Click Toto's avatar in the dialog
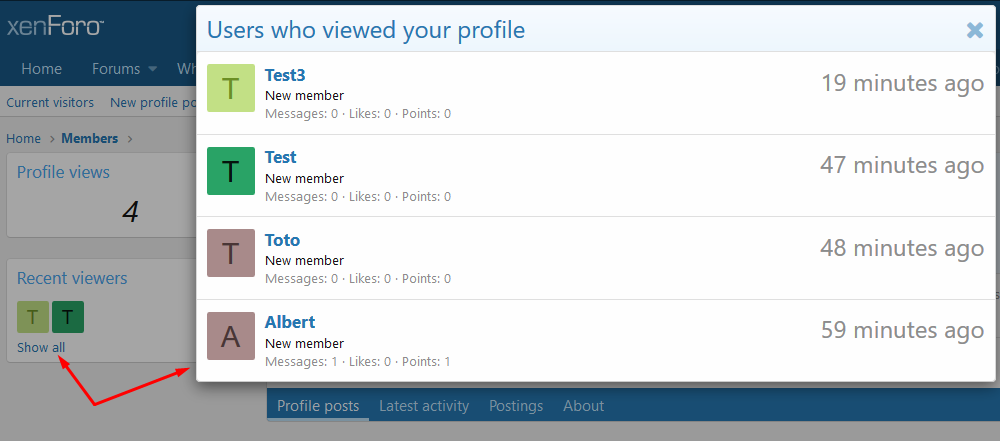This screenshot has width=1000, height=441. click(231, 253)
